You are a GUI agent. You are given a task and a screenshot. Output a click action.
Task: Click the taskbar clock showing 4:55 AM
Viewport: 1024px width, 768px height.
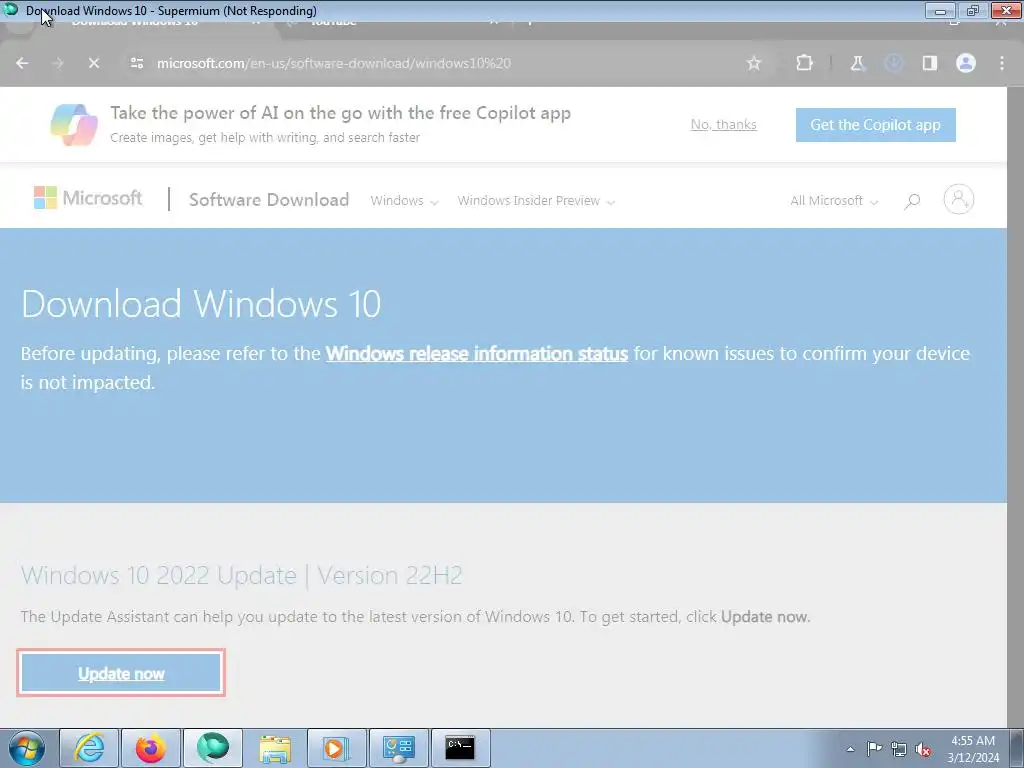(973, 749)
